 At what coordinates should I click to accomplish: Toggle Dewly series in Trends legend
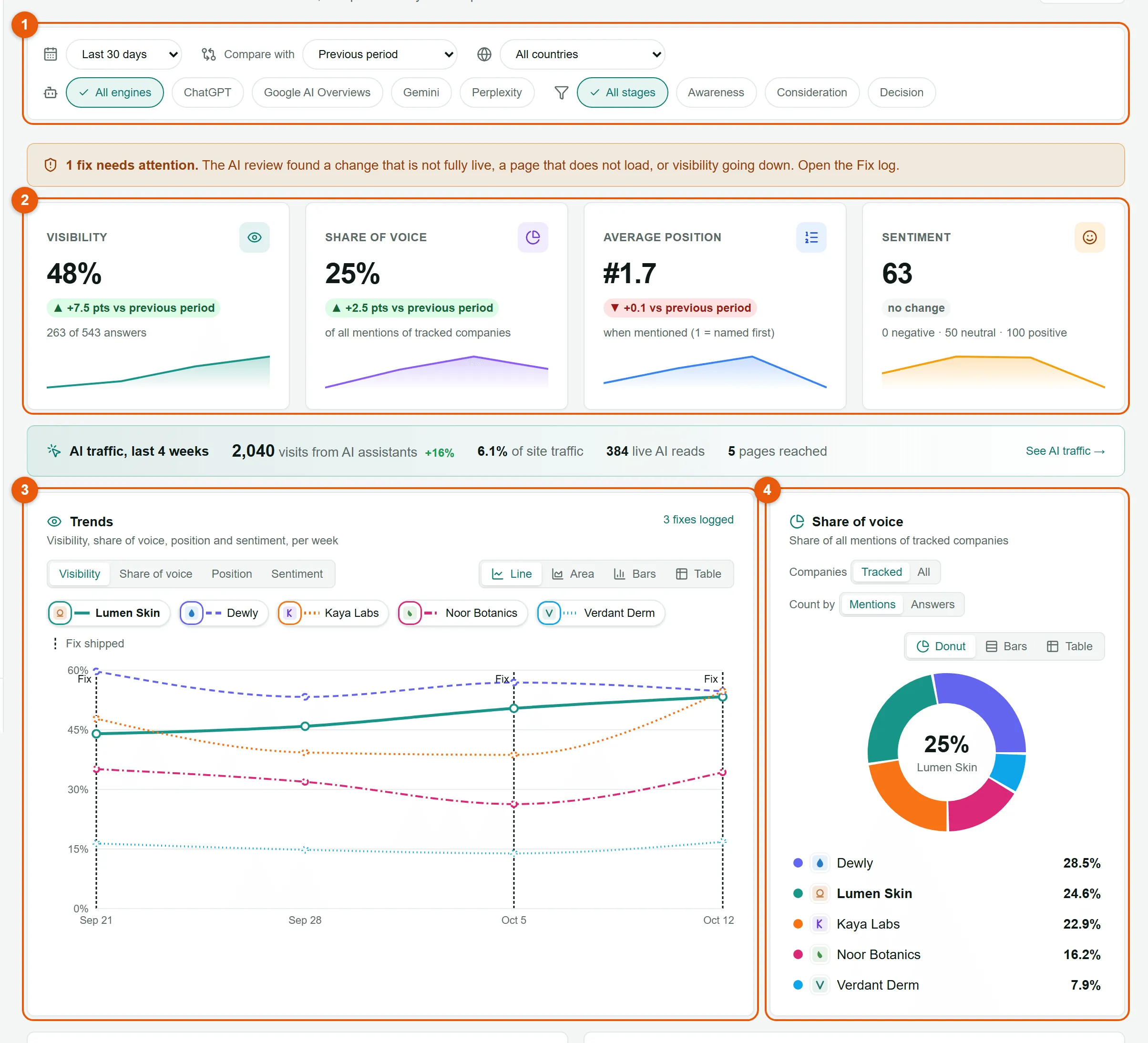(224, 613)
